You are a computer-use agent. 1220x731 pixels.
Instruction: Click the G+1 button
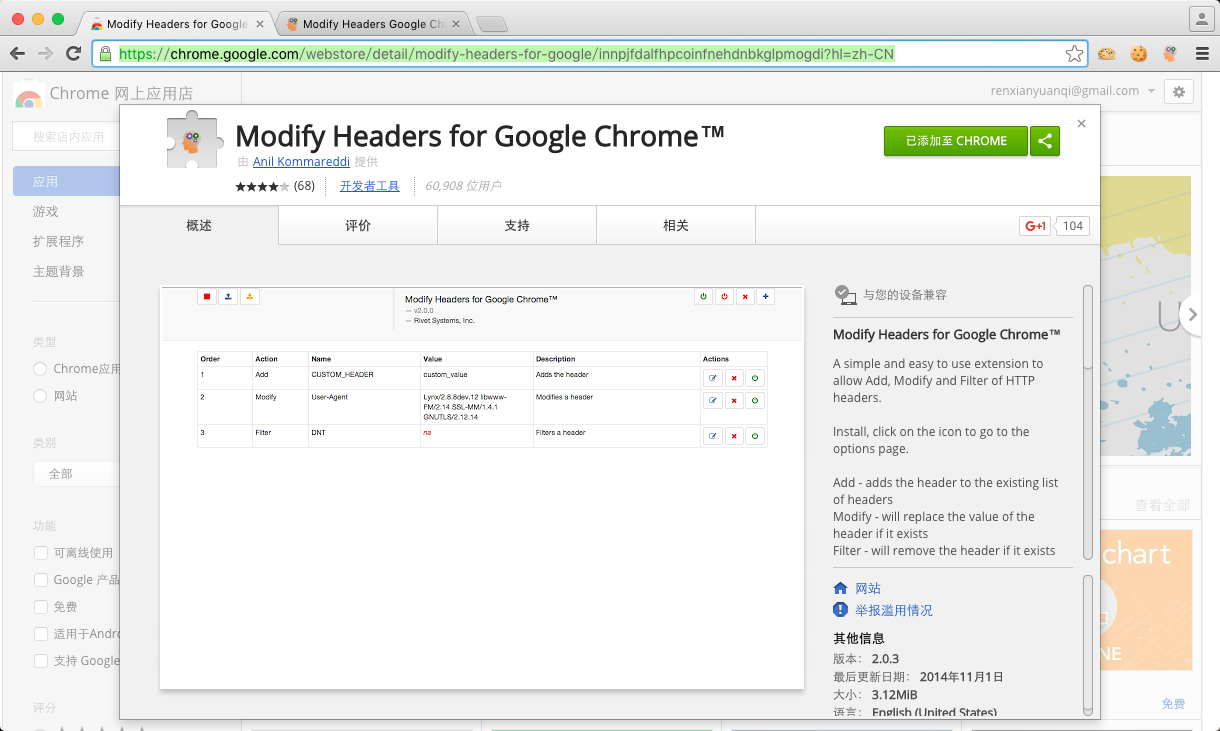point(1035,226)
